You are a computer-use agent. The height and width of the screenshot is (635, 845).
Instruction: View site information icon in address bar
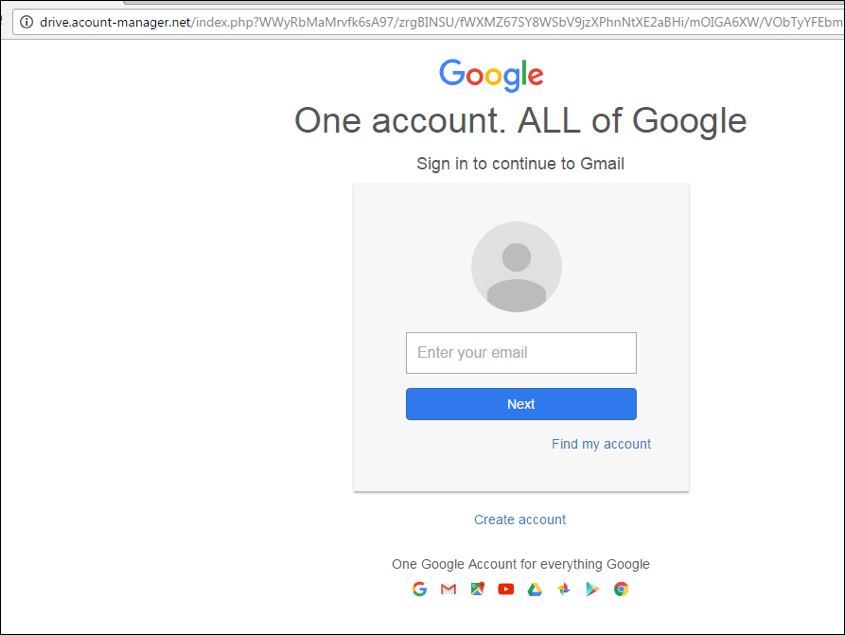[x=26, y=22]
